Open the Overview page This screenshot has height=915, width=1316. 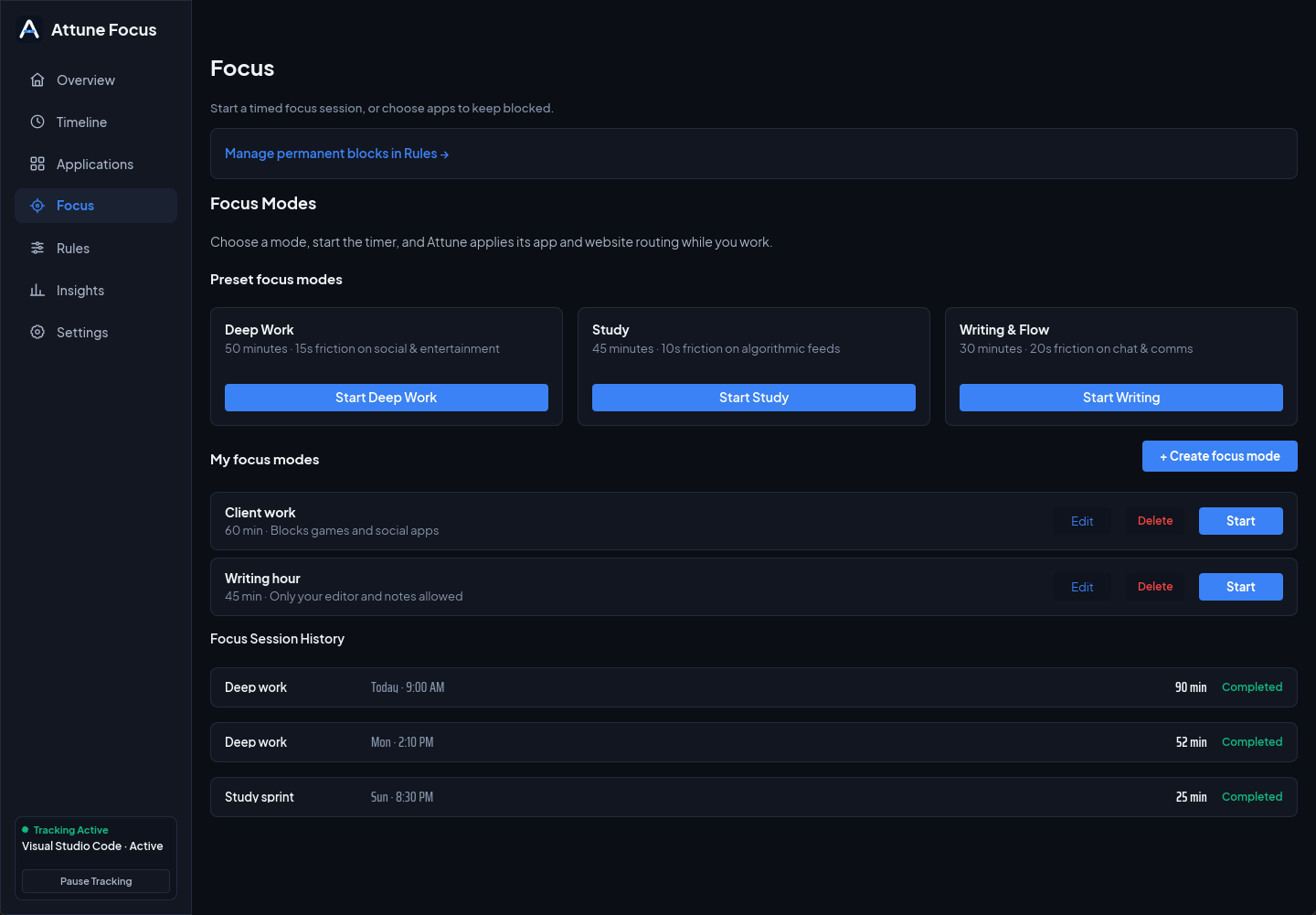(x=96, y=80)
